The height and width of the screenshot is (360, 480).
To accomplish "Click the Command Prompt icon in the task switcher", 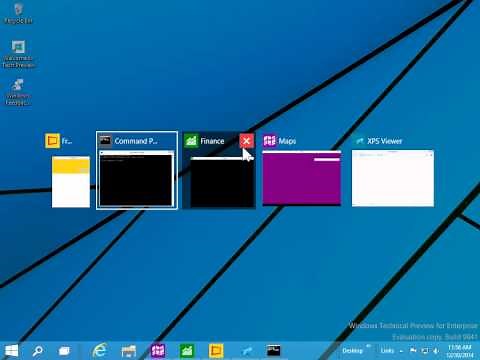I will pyautogui.click(x=105, y=141).
